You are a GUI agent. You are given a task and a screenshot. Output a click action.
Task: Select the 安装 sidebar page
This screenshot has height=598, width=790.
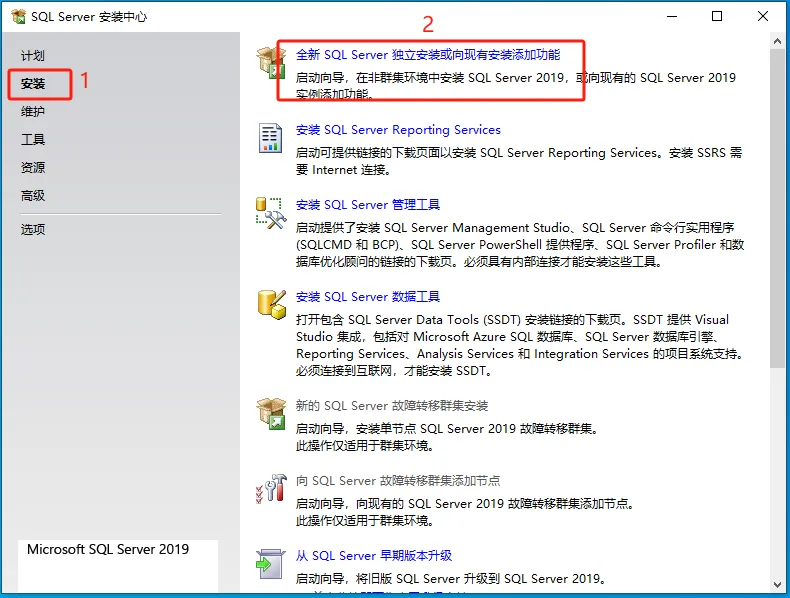pos(33,84)
